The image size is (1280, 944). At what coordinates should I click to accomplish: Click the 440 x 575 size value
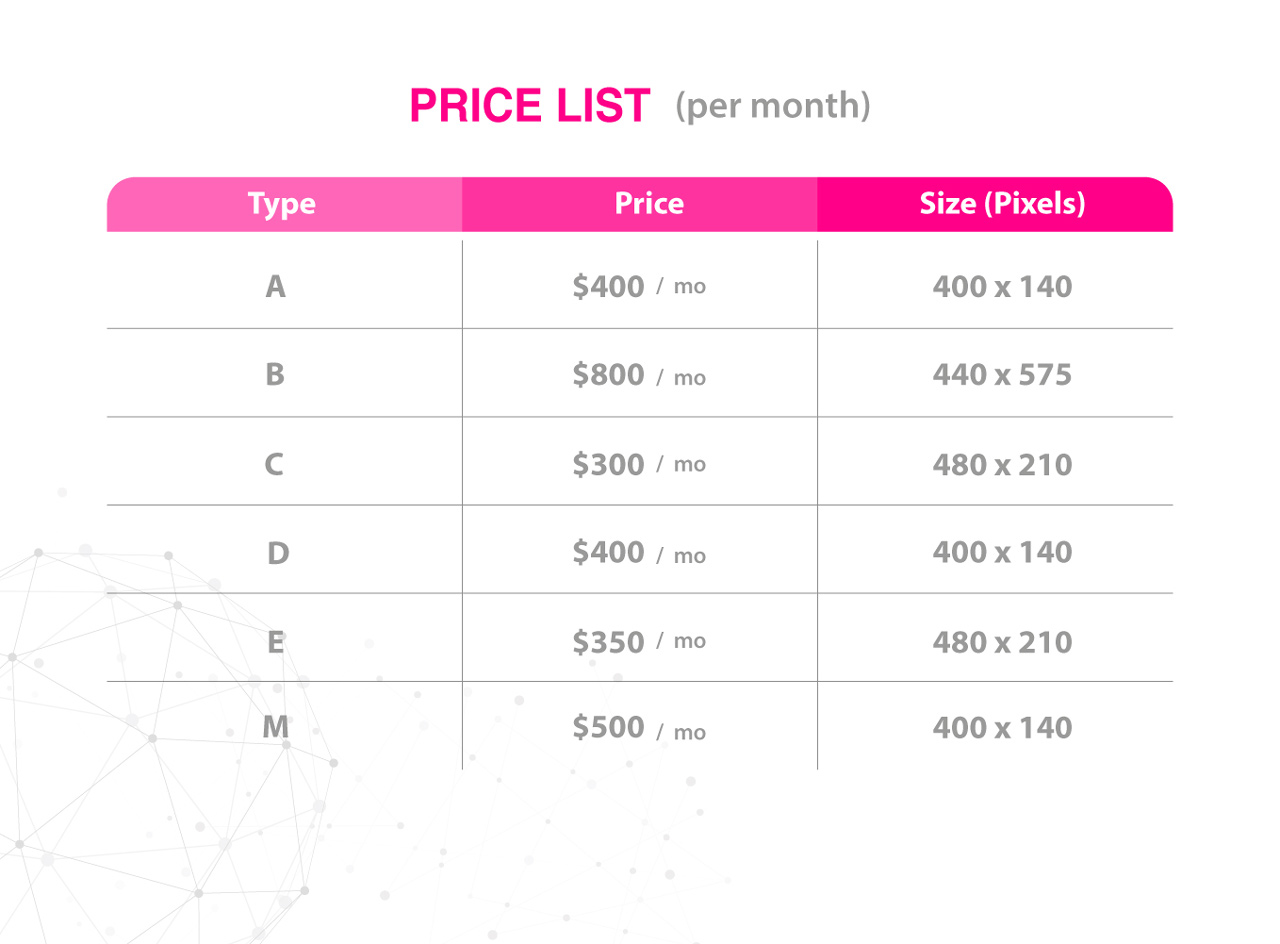1002,375
